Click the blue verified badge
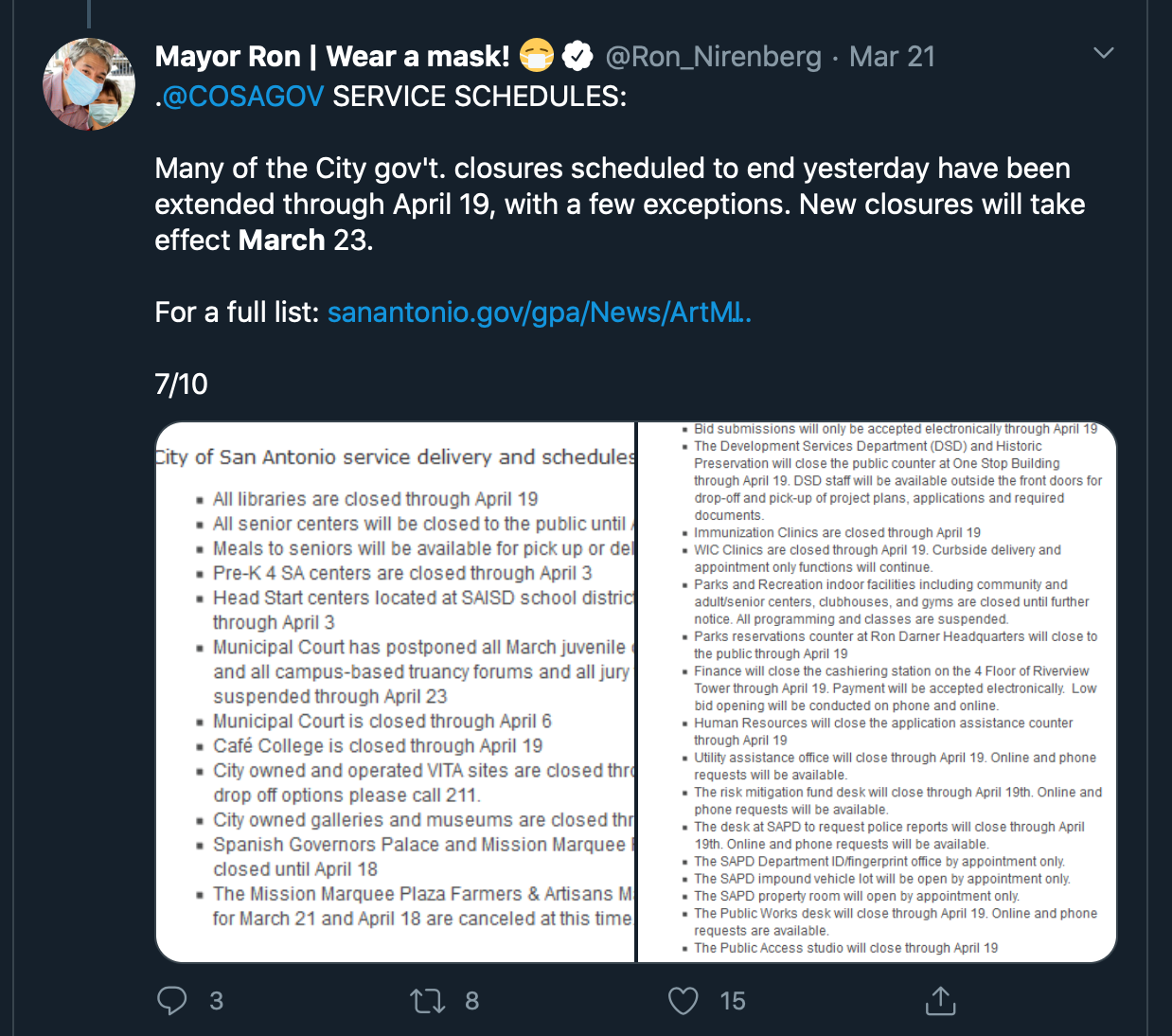1172x1036 pixels. [x=577, y=57]
